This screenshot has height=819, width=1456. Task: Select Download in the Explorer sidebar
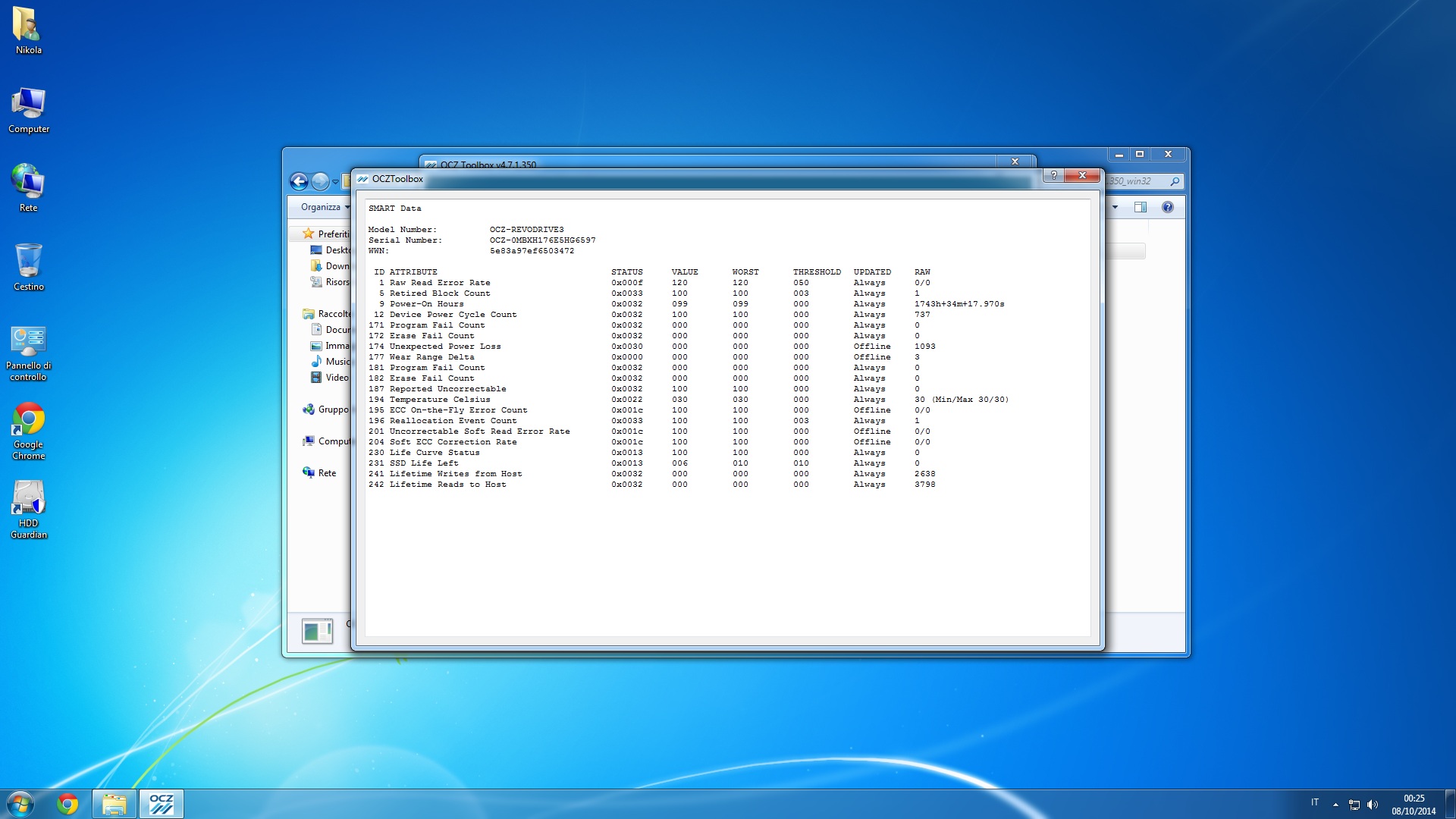[331, 265]
